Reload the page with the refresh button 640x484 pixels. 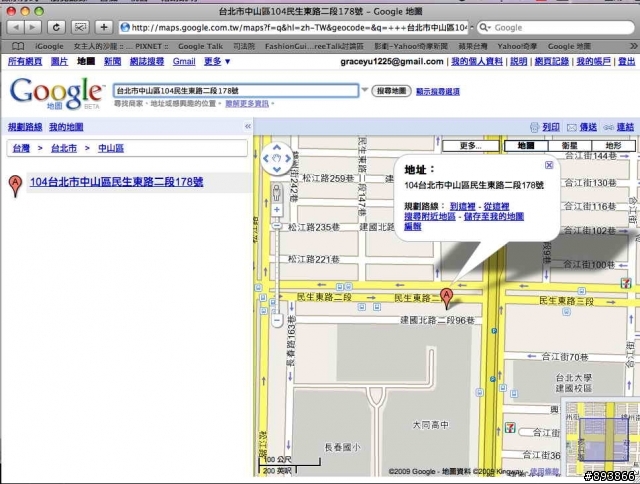pos(56,27)
